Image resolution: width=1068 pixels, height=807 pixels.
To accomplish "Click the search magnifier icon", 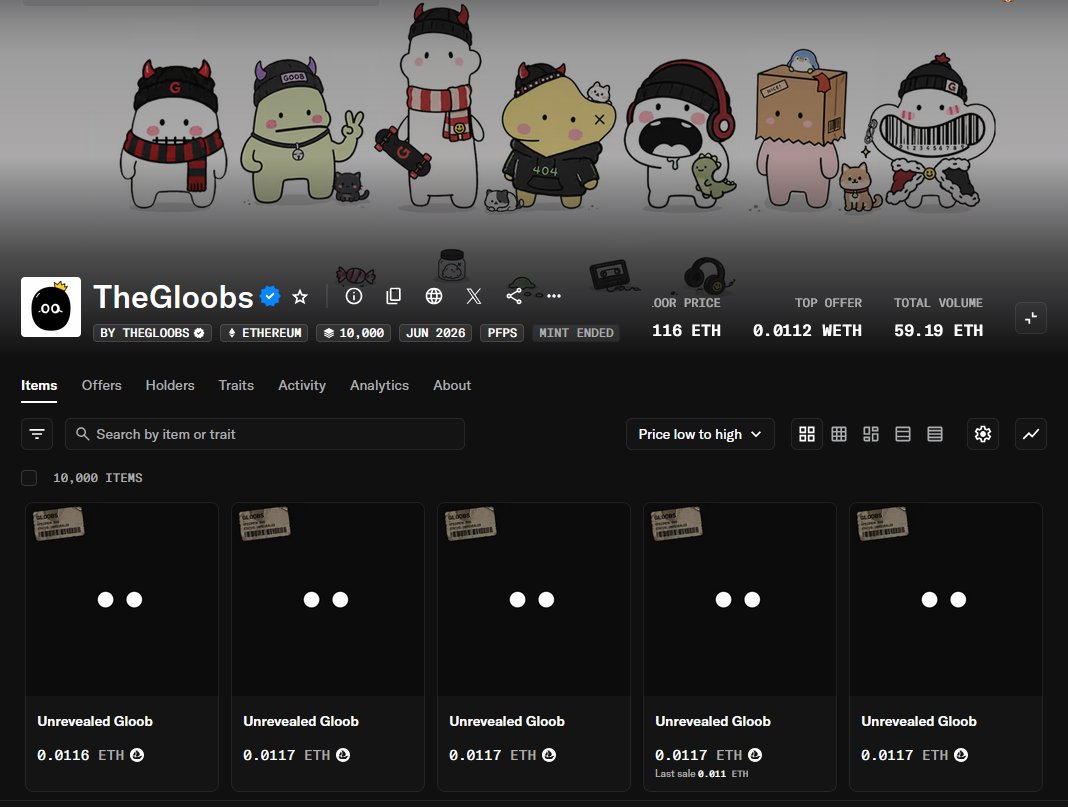I will (82, 434).
